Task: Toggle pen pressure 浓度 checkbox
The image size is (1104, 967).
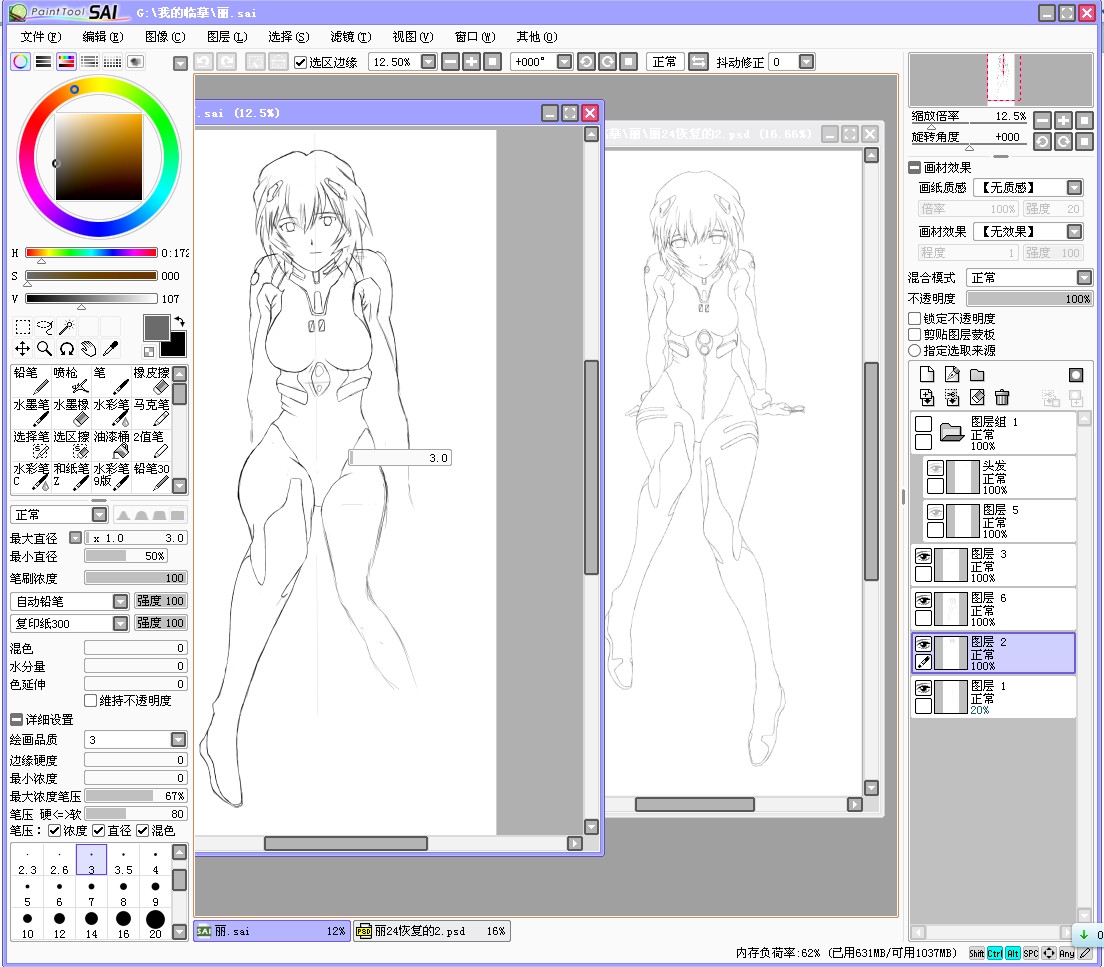Action: click(x=54, y=830)
